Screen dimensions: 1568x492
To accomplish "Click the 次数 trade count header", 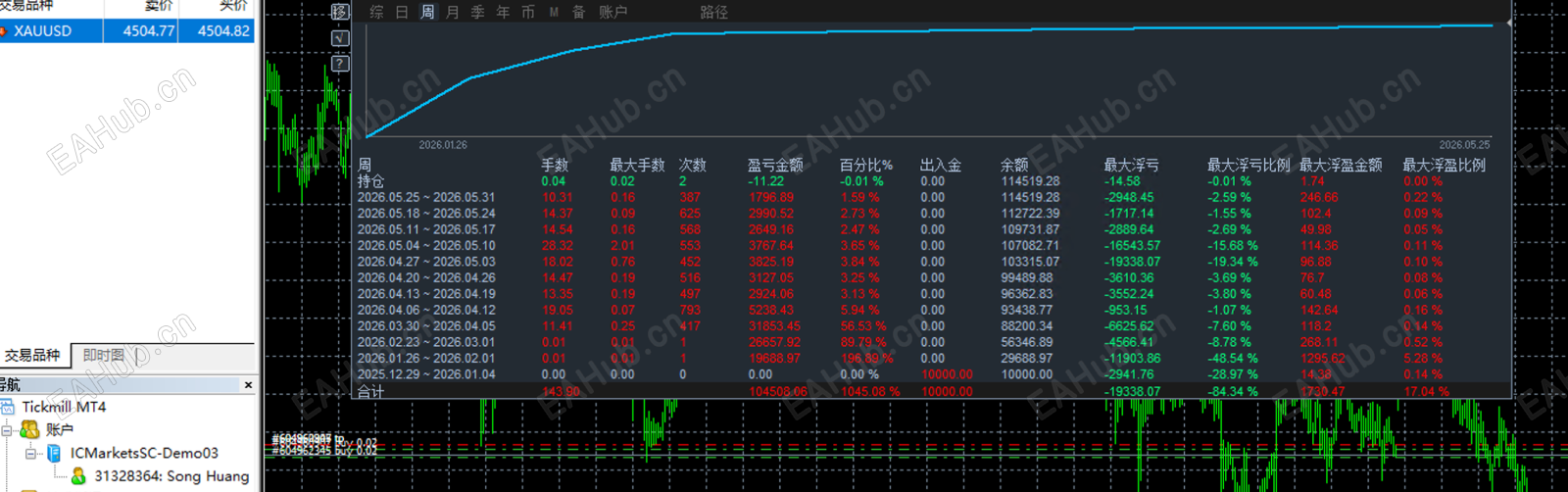I will pos(693,165).
